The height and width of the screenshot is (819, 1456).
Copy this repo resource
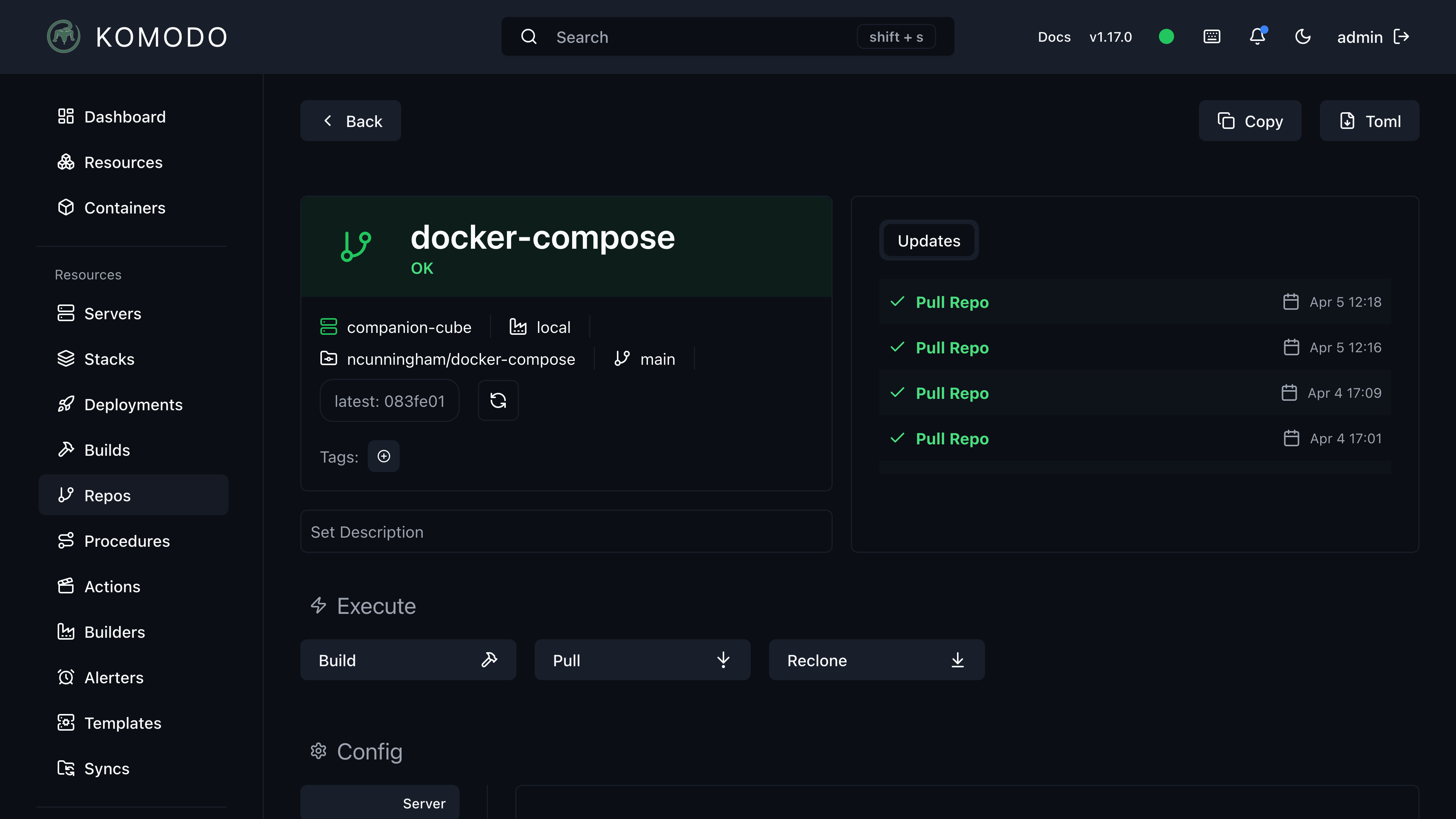(1250, 121)
